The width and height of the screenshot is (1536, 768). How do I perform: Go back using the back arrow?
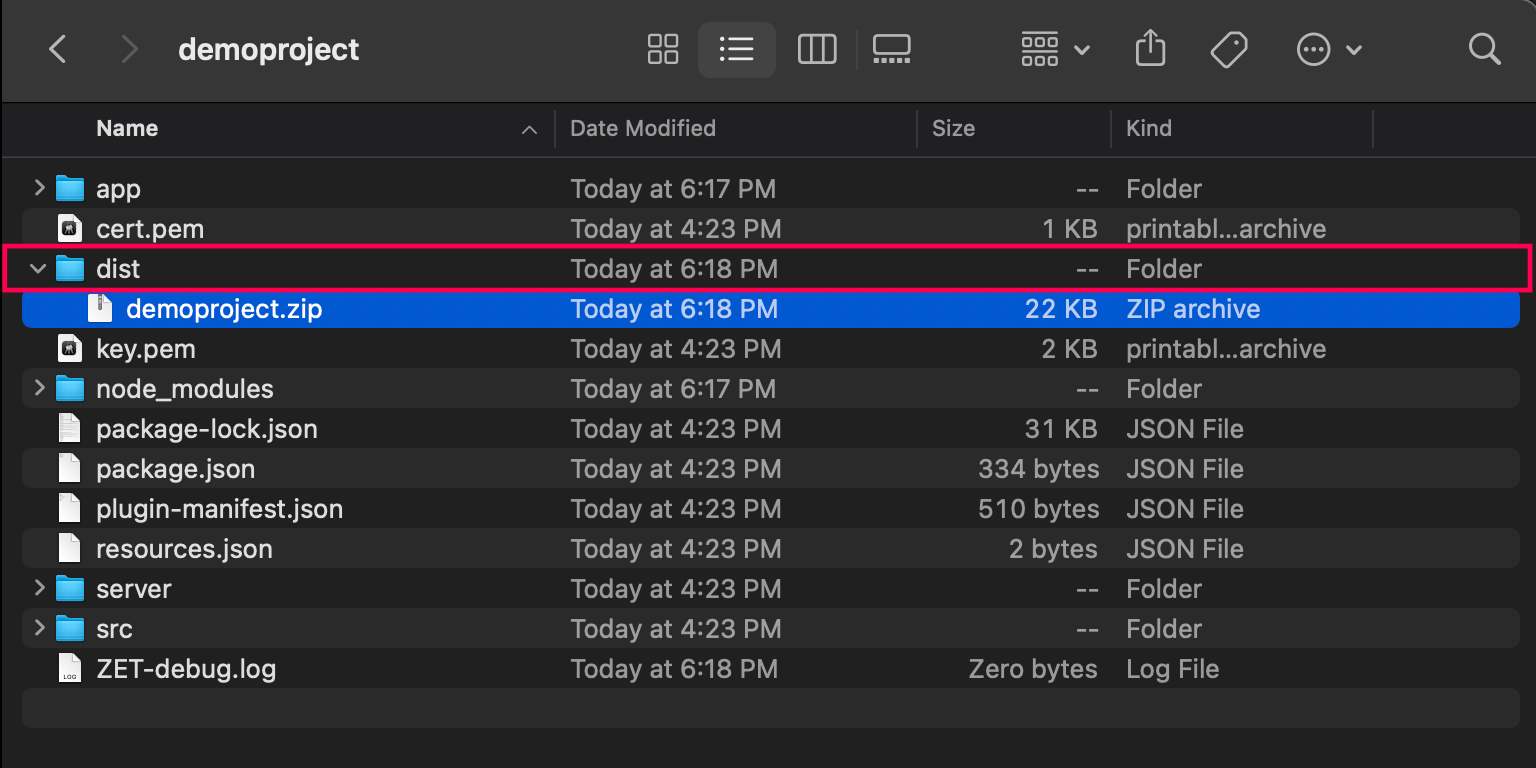point(58,49)
